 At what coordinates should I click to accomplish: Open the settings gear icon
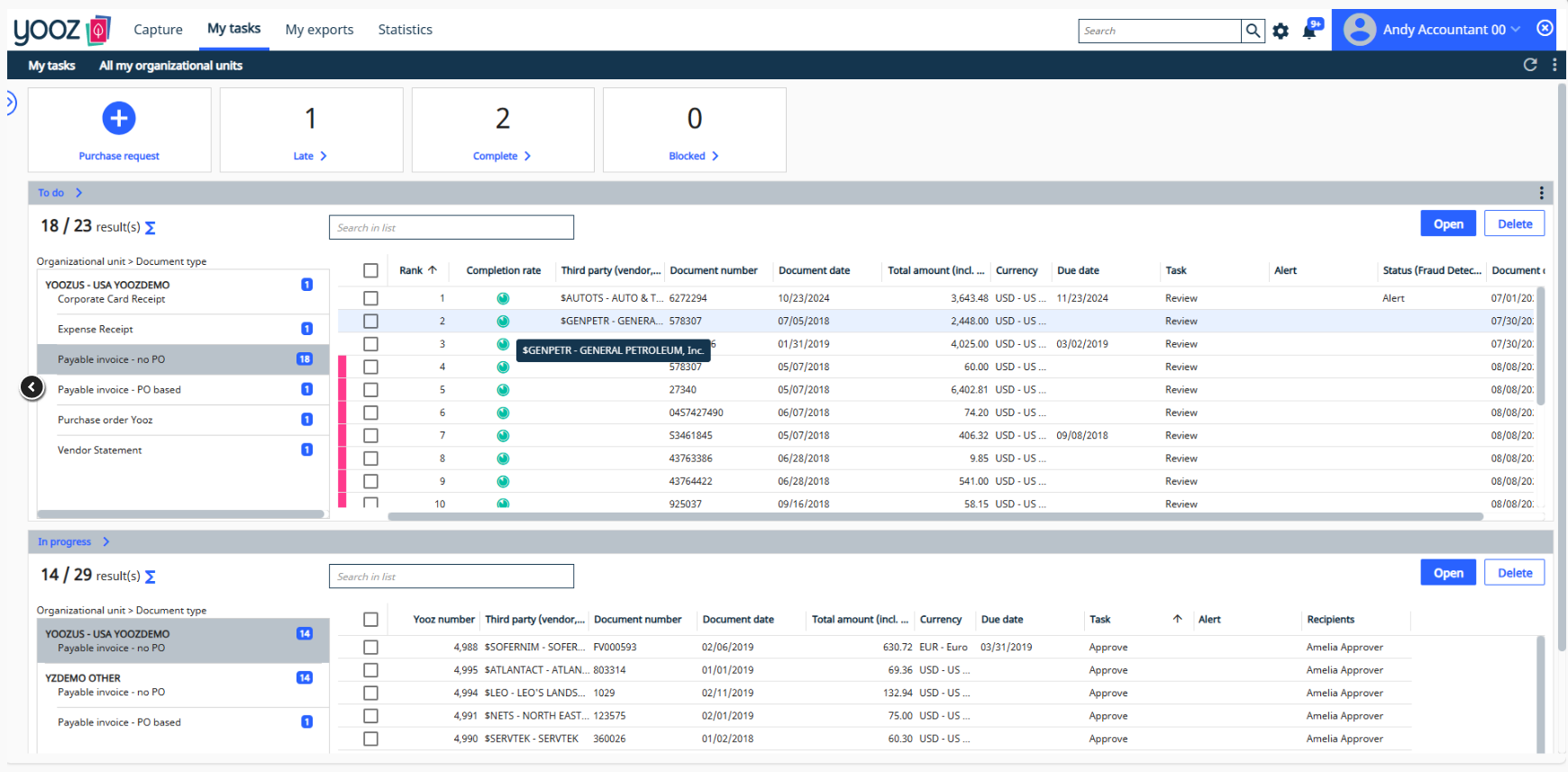coord(1281,32)
